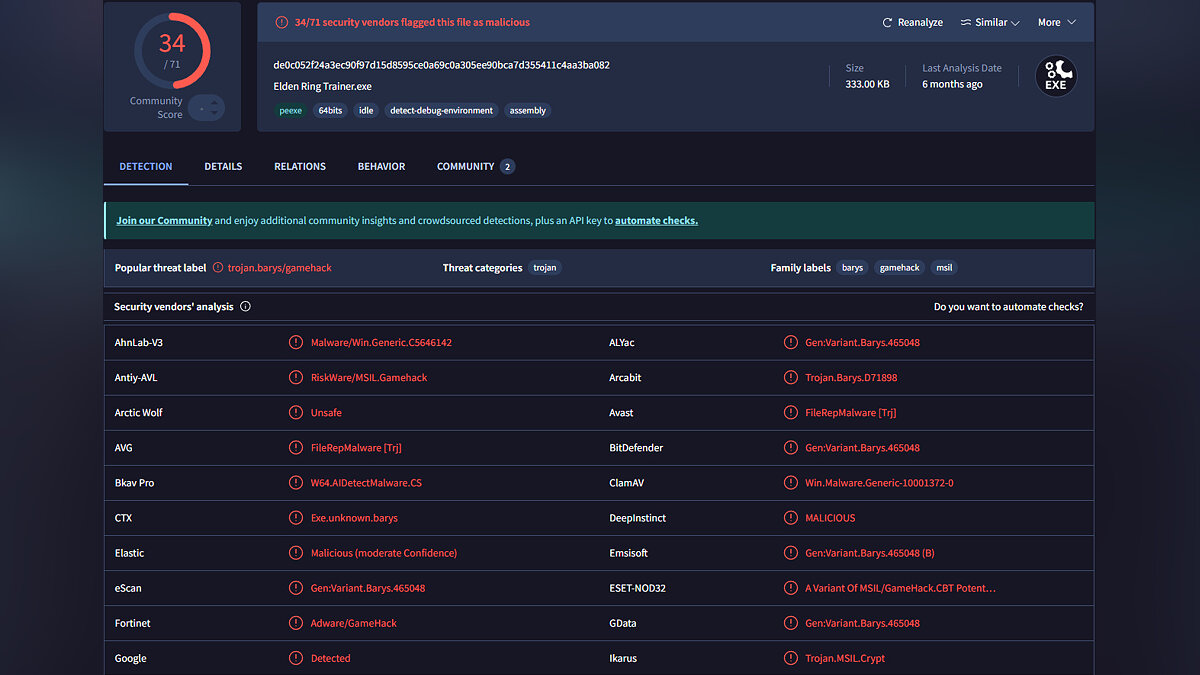Viewport: 1200px width, 675px height.
Task: Click the warning icon in the malicious banner
Action: [281, 22]
